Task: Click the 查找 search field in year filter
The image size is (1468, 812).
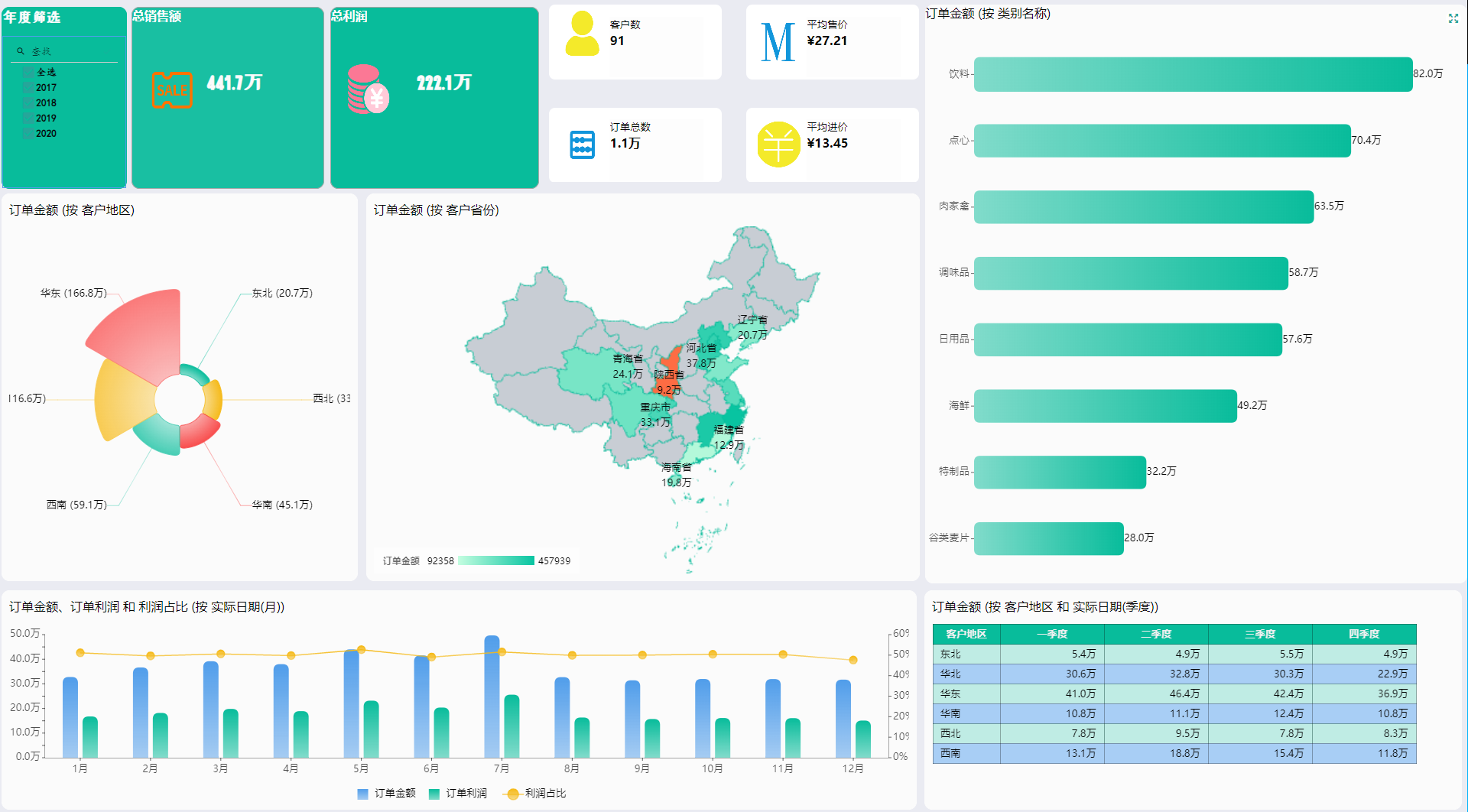Action: pos(65,51)
